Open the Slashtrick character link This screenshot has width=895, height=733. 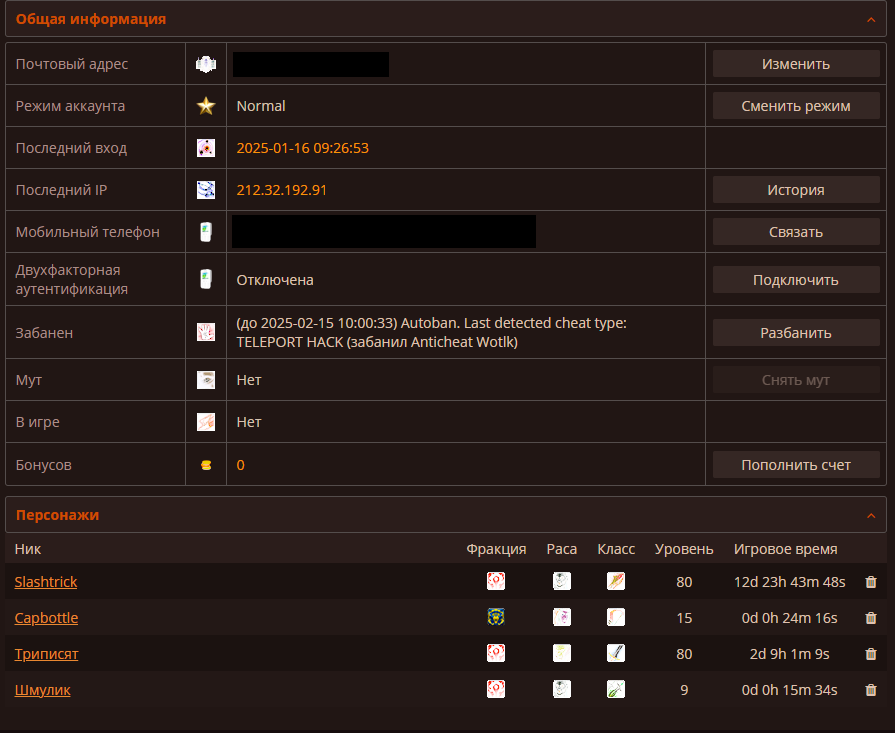point(46,582)
